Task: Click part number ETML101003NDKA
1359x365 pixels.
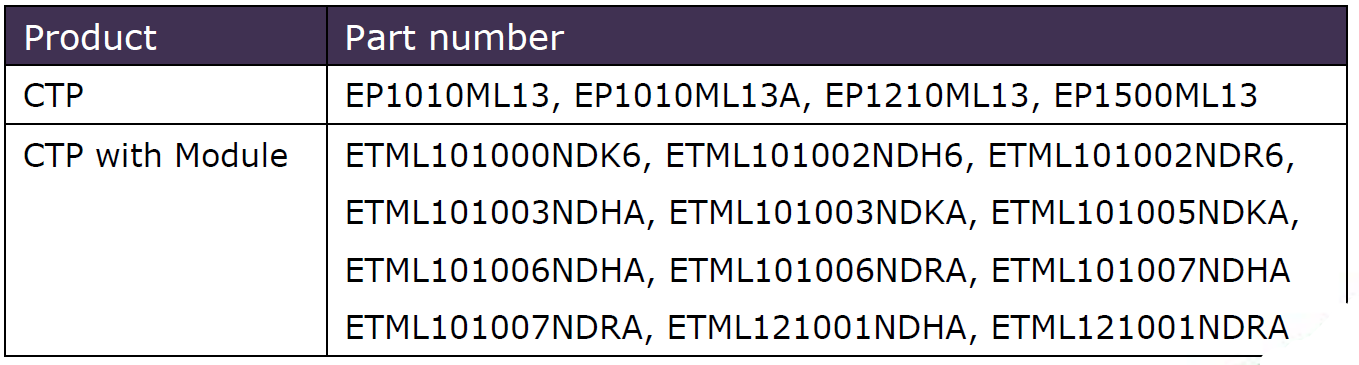Action: tap(821, 213)
